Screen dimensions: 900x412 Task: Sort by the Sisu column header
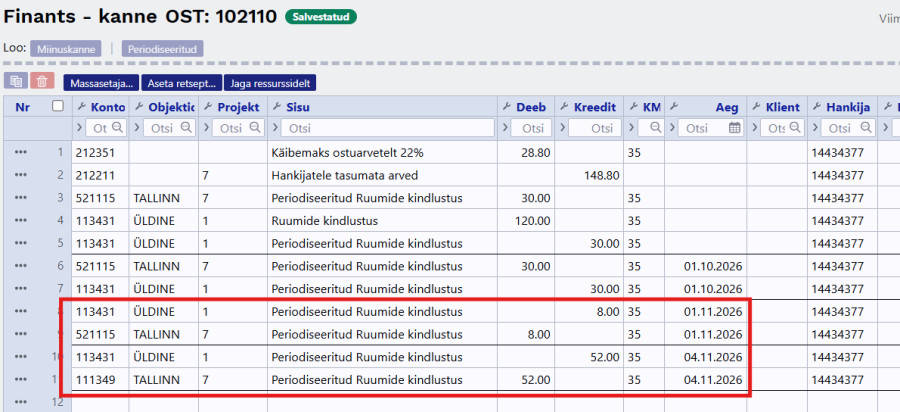click(298, 107)
